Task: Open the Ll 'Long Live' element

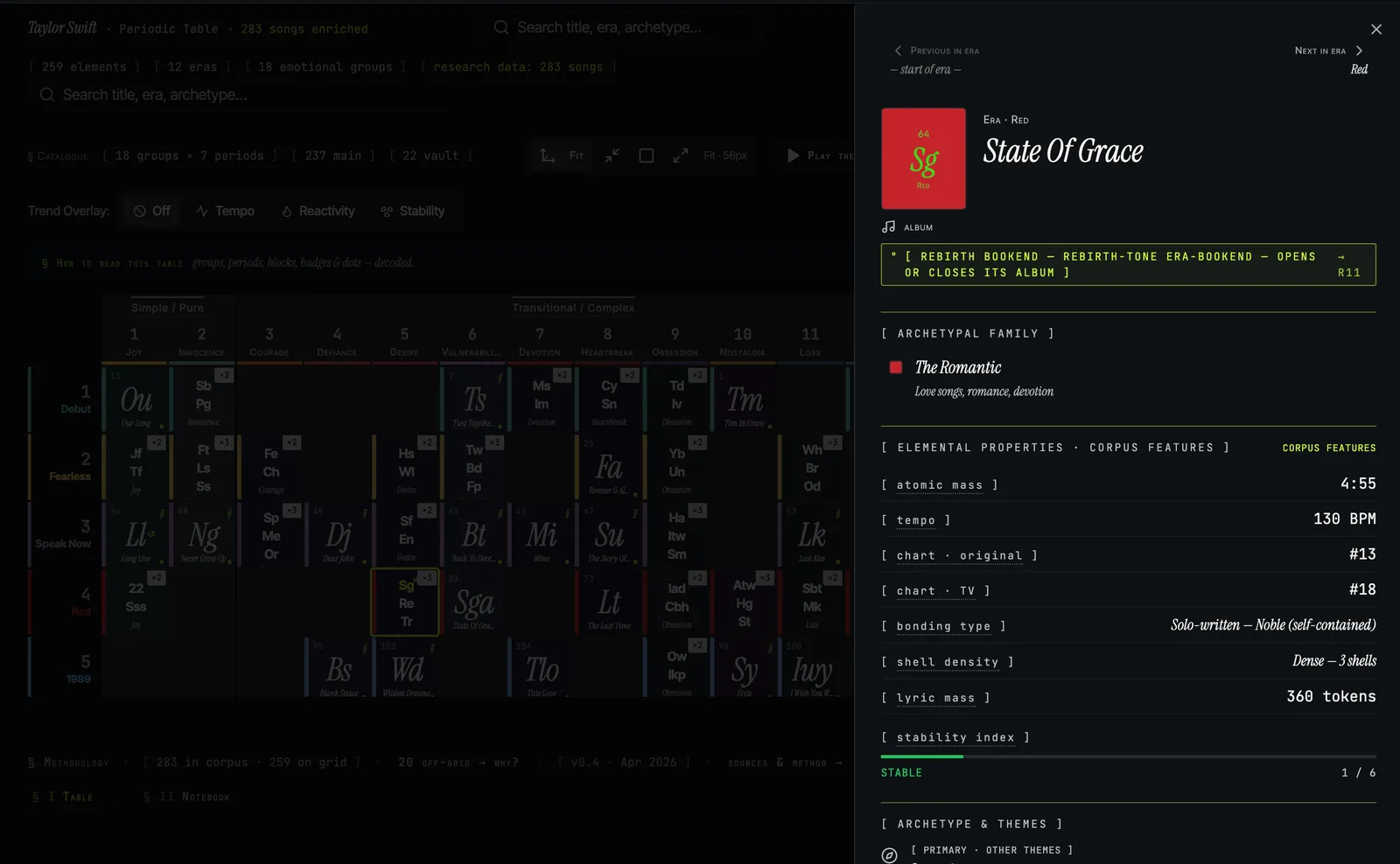Action: point(136,535)
